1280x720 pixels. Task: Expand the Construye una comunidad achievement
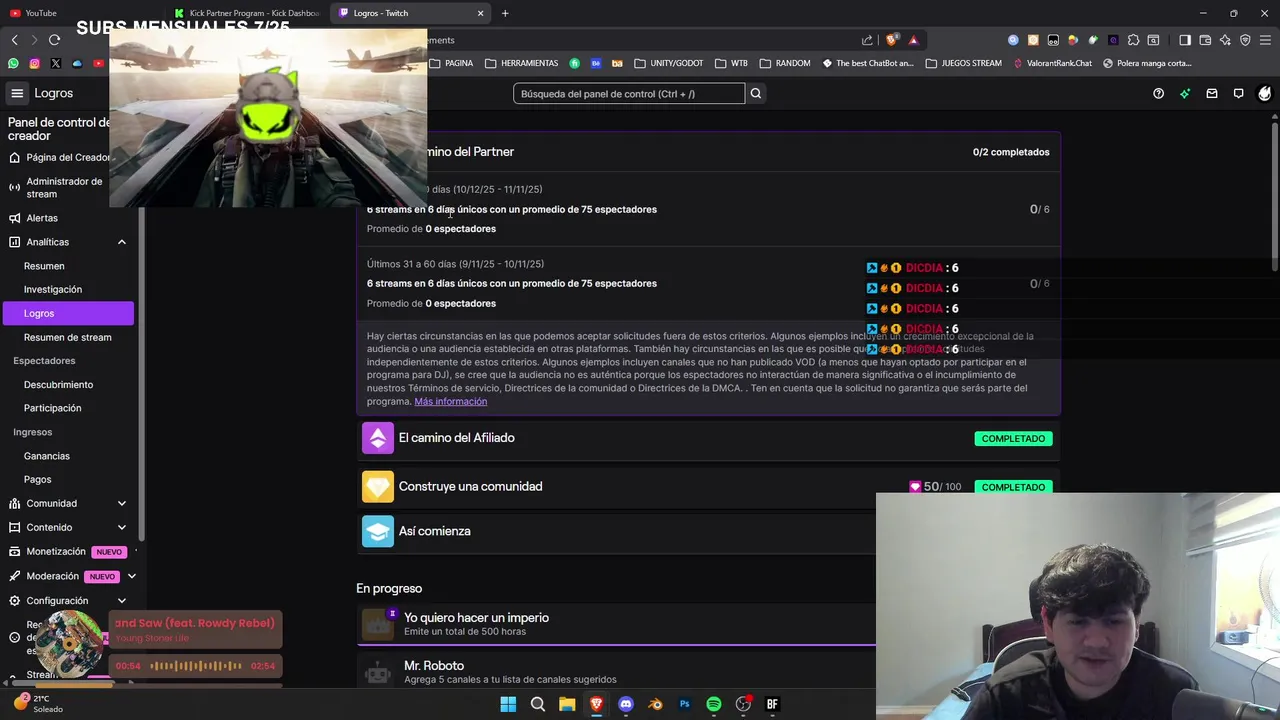tap(708, 487)
